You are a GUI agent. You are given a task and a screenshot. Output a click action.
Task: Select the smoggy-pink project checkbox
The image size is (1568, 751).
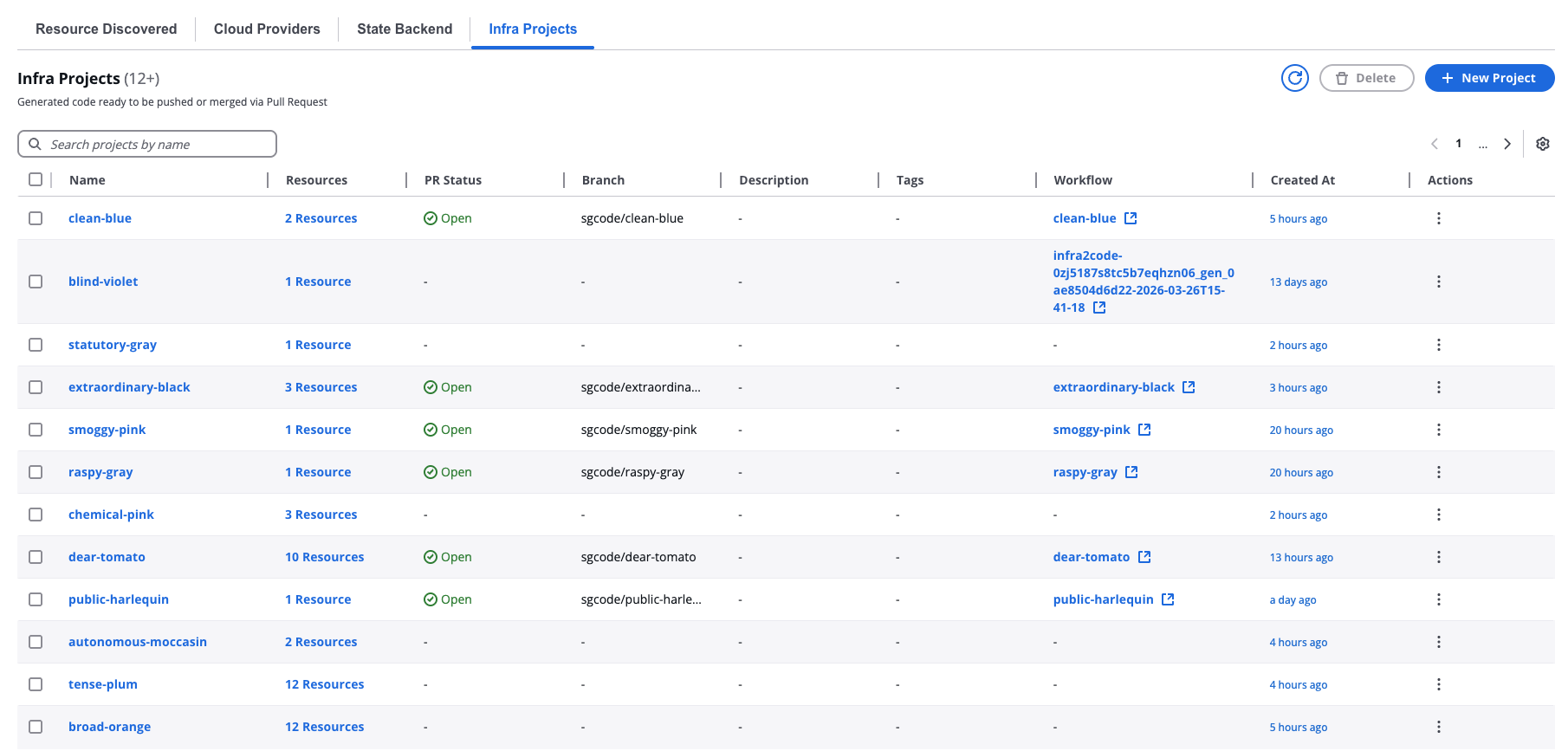pyautogui.click(x=36, y=430)
